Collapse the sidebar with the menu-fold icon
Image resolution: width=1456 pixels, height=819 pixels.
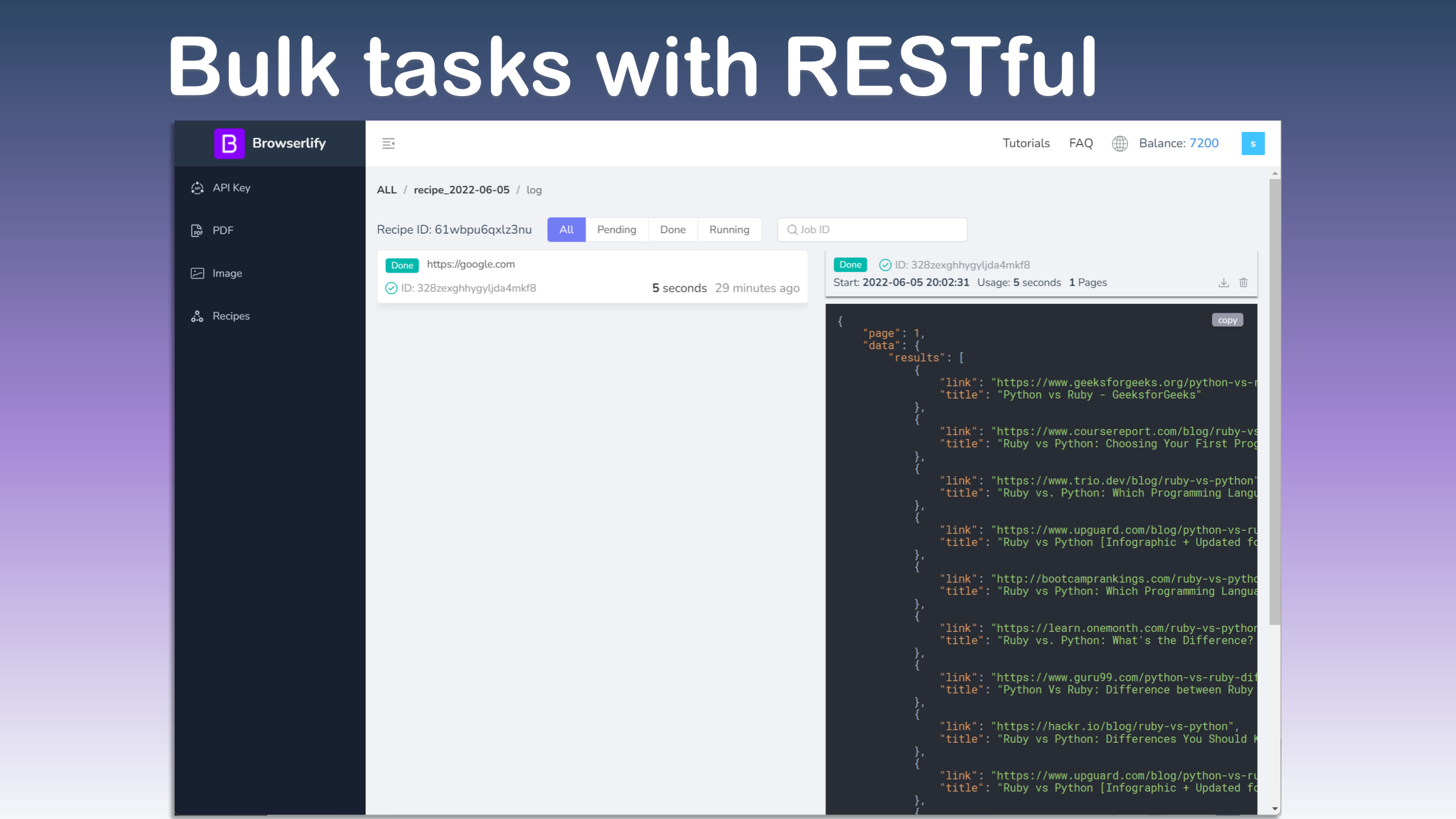[388, 143]
